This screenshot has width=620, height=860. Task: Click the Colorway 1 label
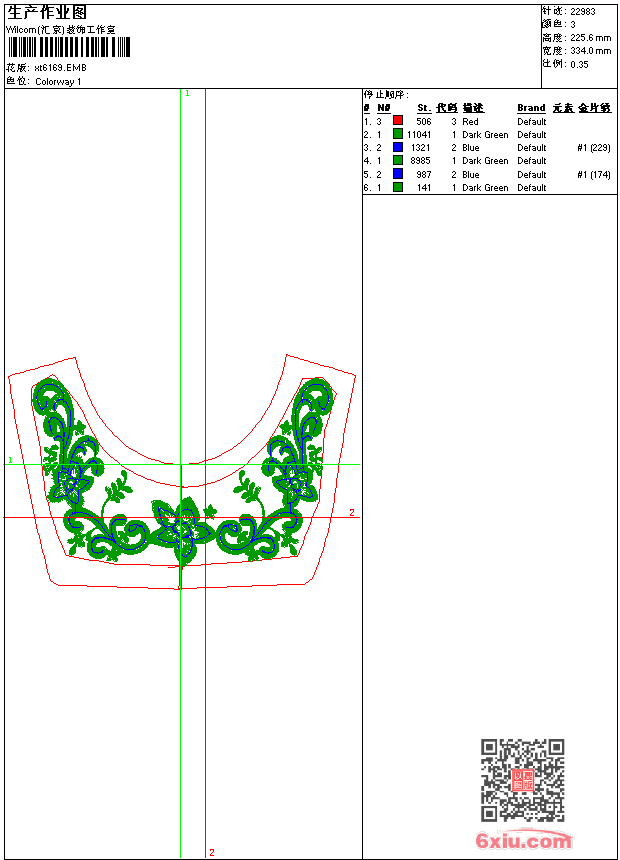click(58, 82)
